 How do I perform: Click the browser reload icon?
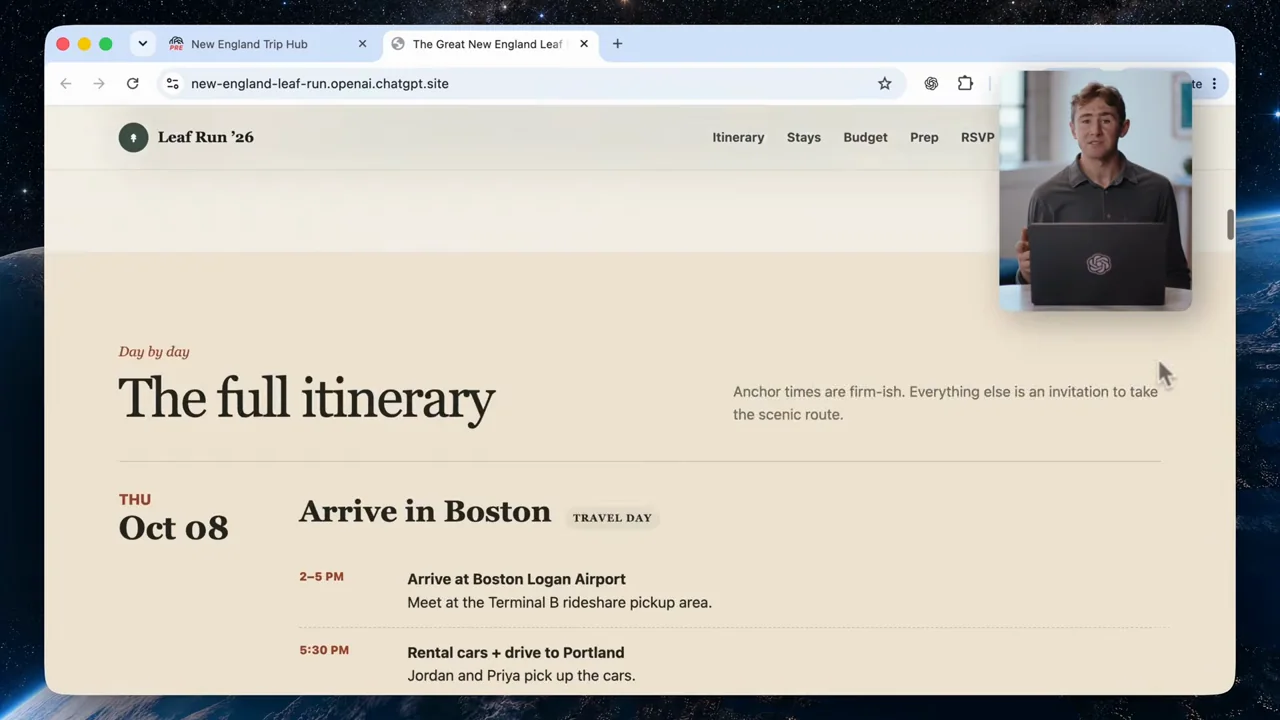(x=132, y=84)
